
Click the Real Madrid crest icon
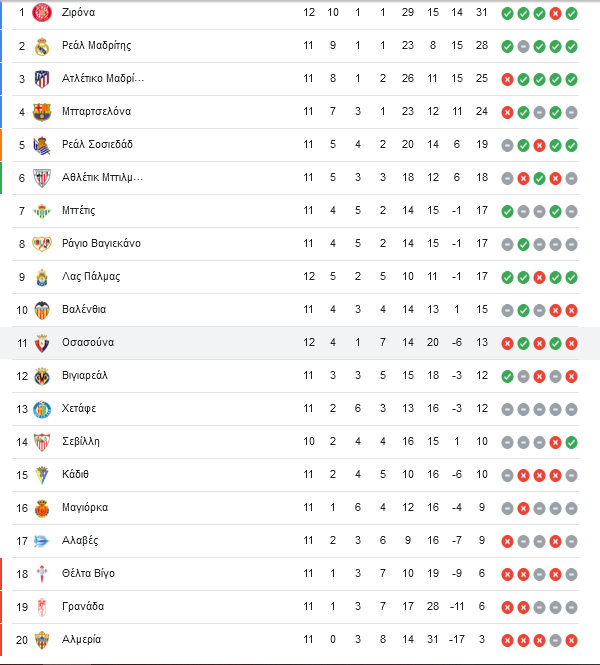[42, 46]
